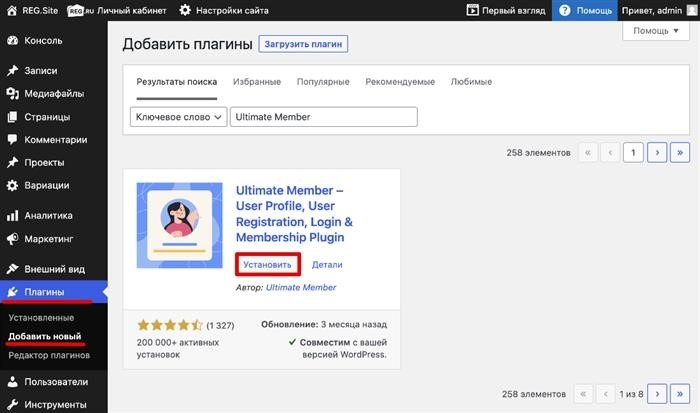The height and width of the screenshot is (413, 700).
Task: Click the plugin star rating
Action: click(x=170, y=325)
